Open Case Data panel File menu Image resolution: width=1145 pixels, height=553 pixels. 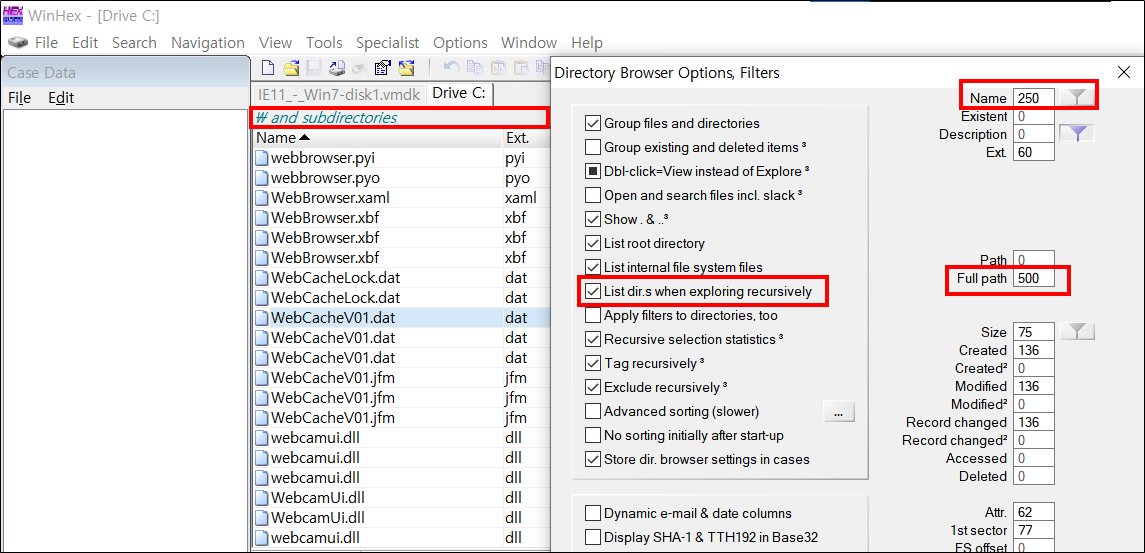pyautogui.click(x=20, y=98)
